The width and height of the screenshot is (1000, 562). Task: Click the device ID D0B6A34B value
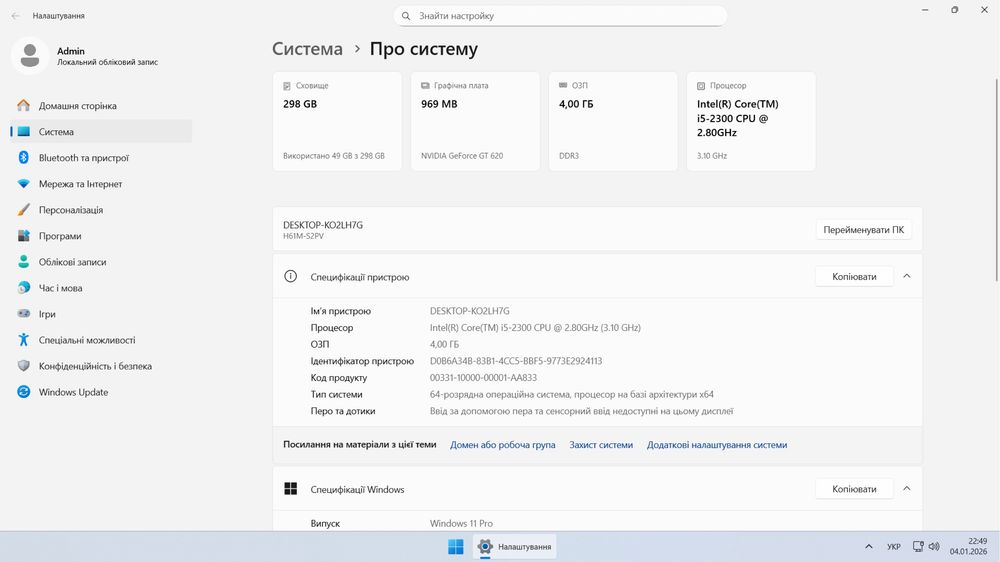[516, 361]
